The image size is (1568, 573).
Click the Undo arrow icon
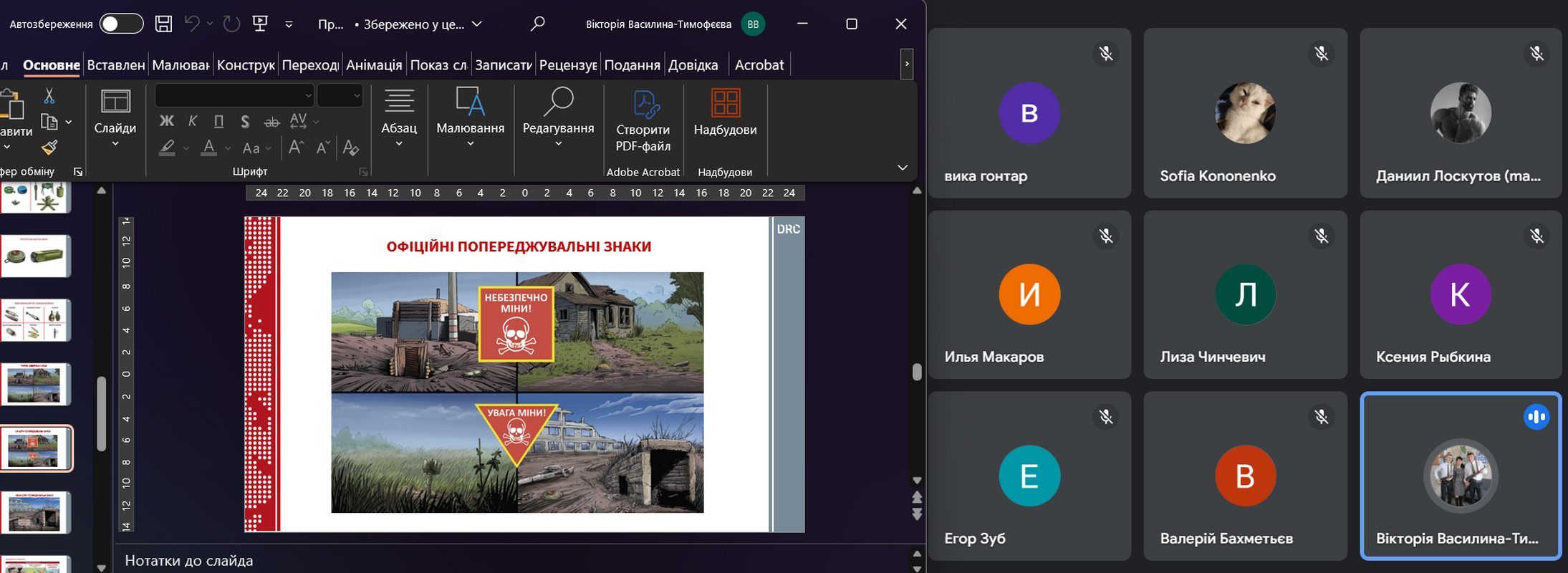pos(191,24)
